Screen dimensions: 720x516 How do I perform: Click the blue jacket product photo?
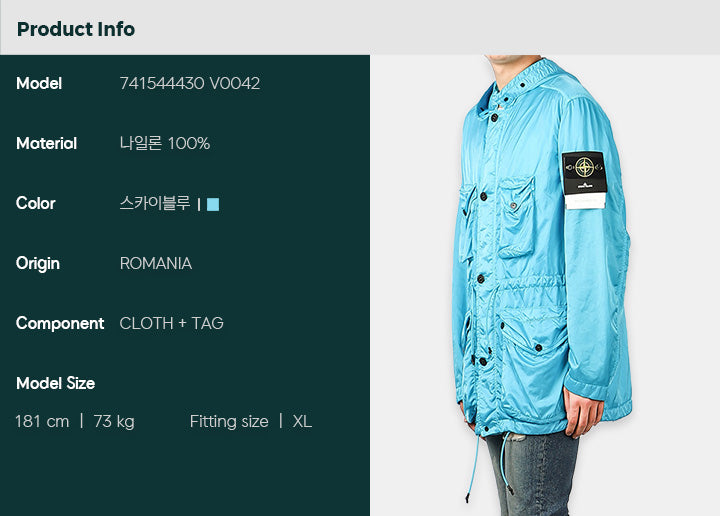tap(545, 285)
